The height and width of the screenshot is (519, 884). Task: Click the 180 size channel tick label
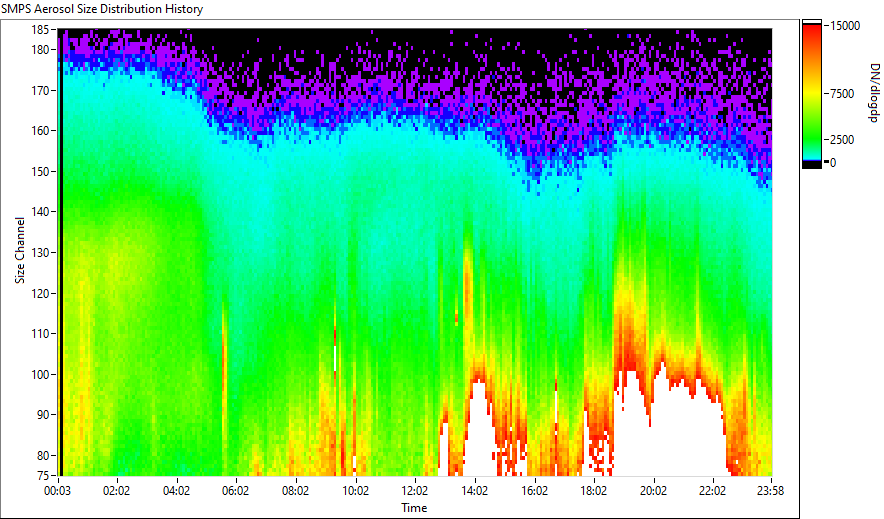point(42,50)
